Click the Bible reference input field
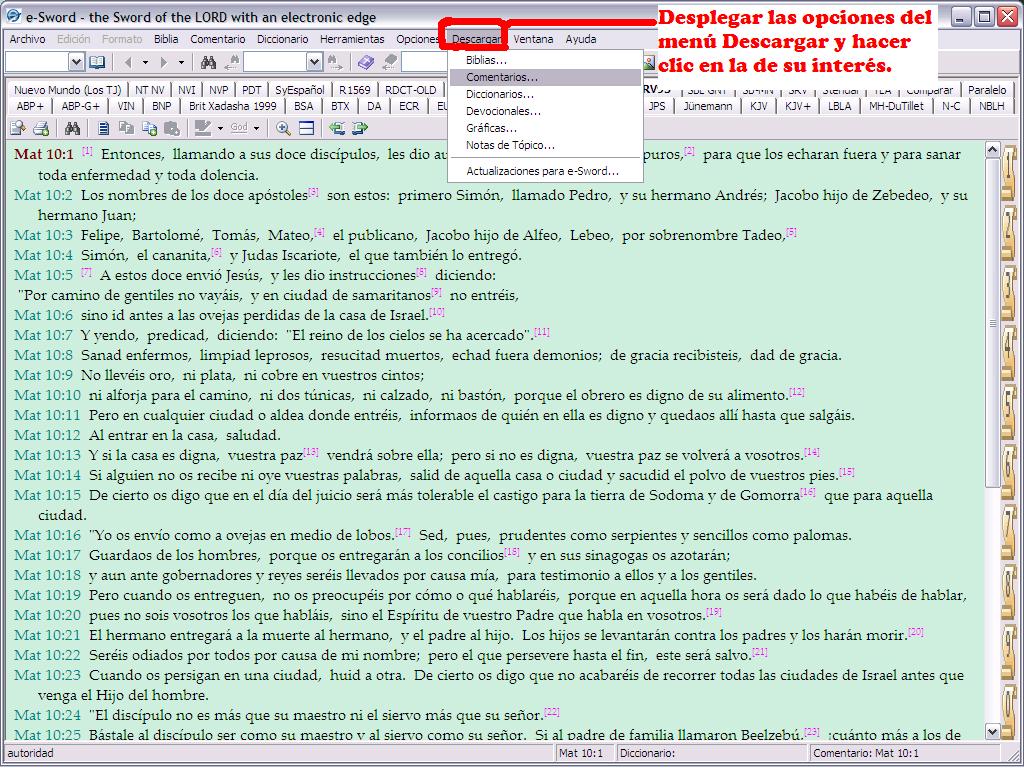The image size is (1024, 768). [x=37, y=62]
